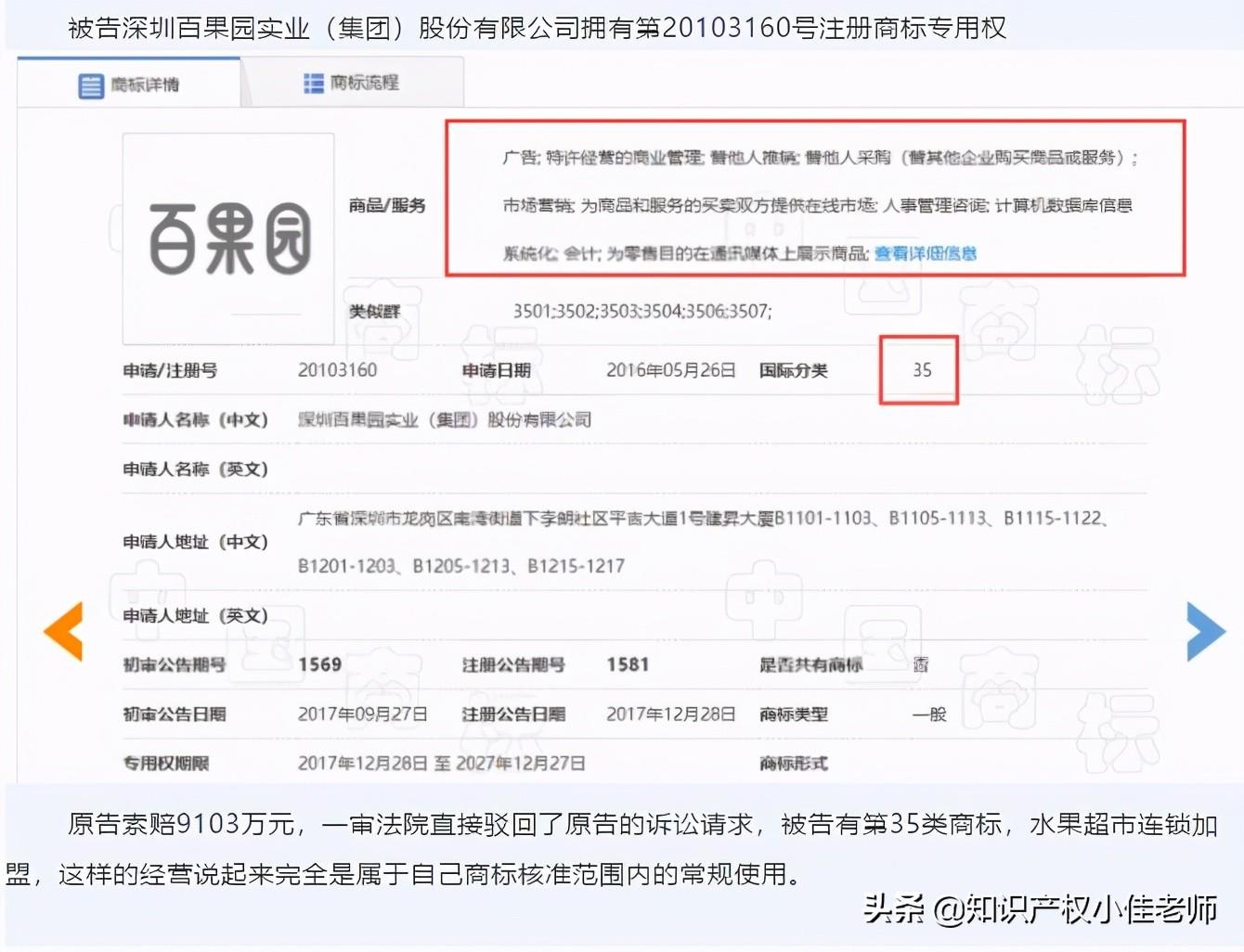Select similar group codes 3501;3502;3503

tap(641, 311)
